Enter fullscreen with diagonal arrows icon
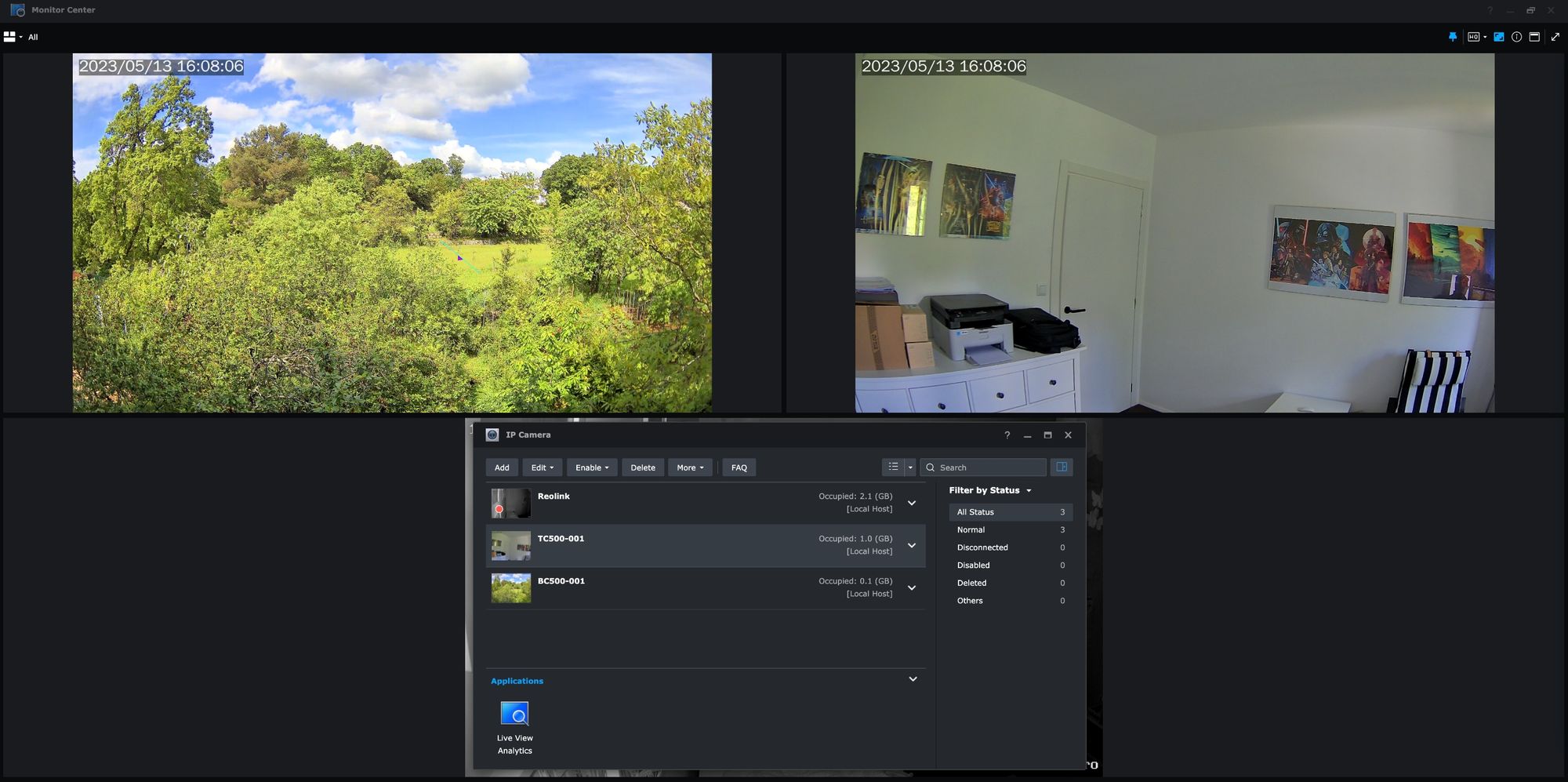 point(1555,37)
